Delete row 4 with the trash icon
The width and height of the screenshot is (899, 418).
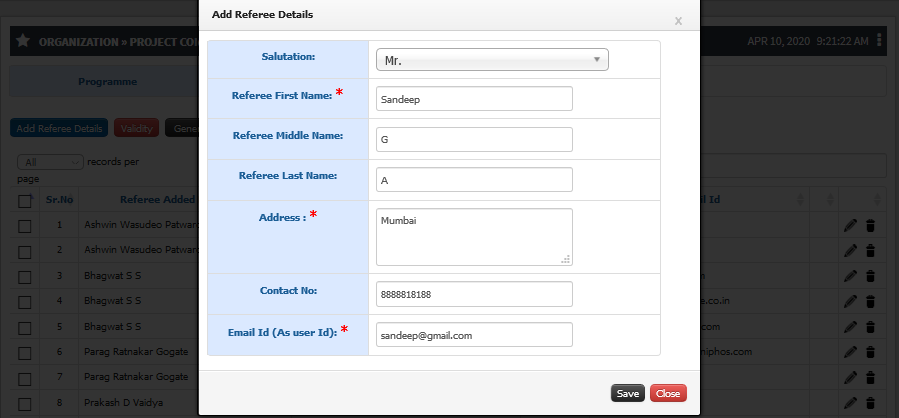[x=870, y=301]
